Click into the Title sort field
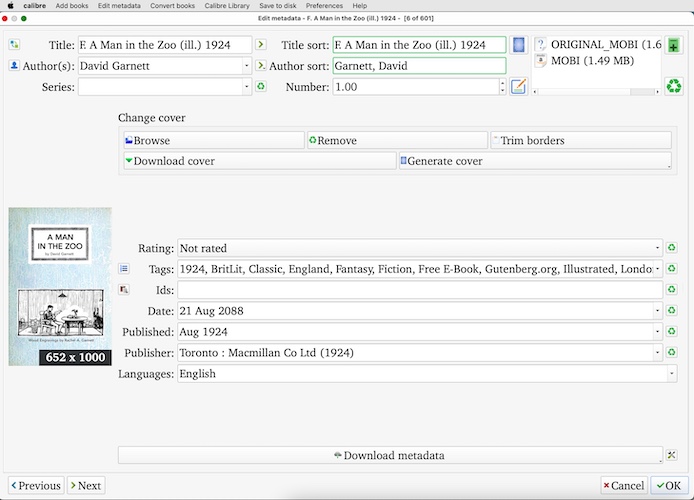The width and height of the screenshot is (694, 500). point(419,45)
